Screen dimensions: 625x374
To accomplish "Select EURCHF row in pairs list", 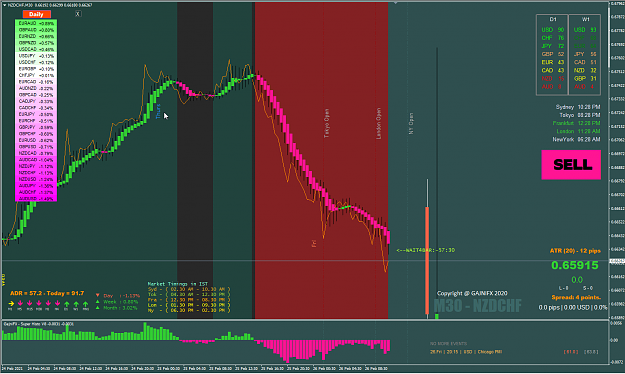I will click(36, 121).
